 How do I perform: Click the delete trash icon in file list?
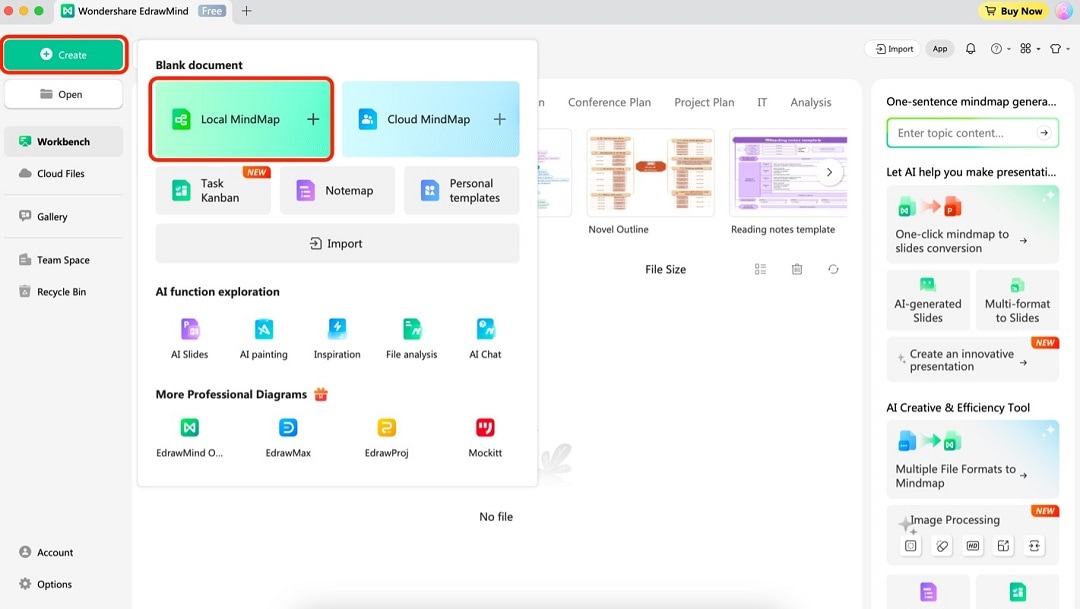pos(797,269)
